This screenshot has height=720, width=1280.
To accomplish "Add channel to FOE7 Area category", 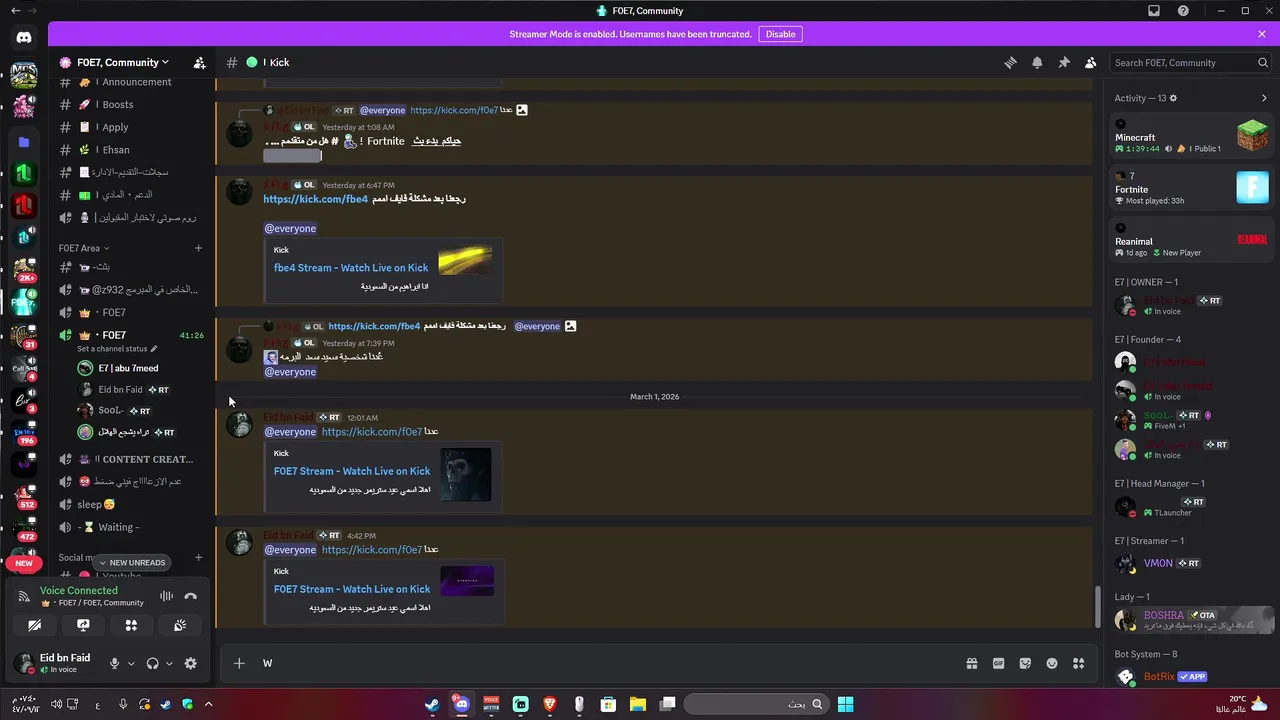I will tap(198, 248).
